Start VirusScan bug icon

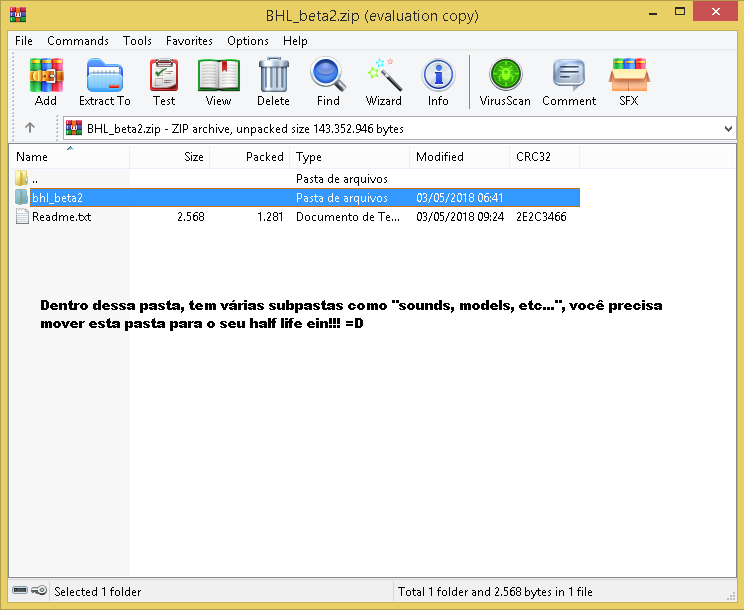(x=505, y=74)
